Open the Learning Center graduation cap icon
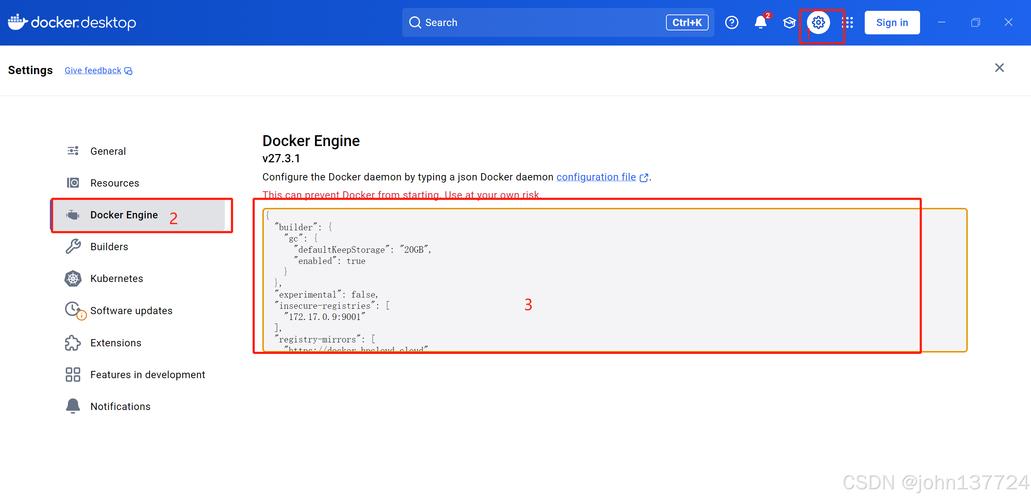Screen dimensions: 1031x500 (789, 22)
